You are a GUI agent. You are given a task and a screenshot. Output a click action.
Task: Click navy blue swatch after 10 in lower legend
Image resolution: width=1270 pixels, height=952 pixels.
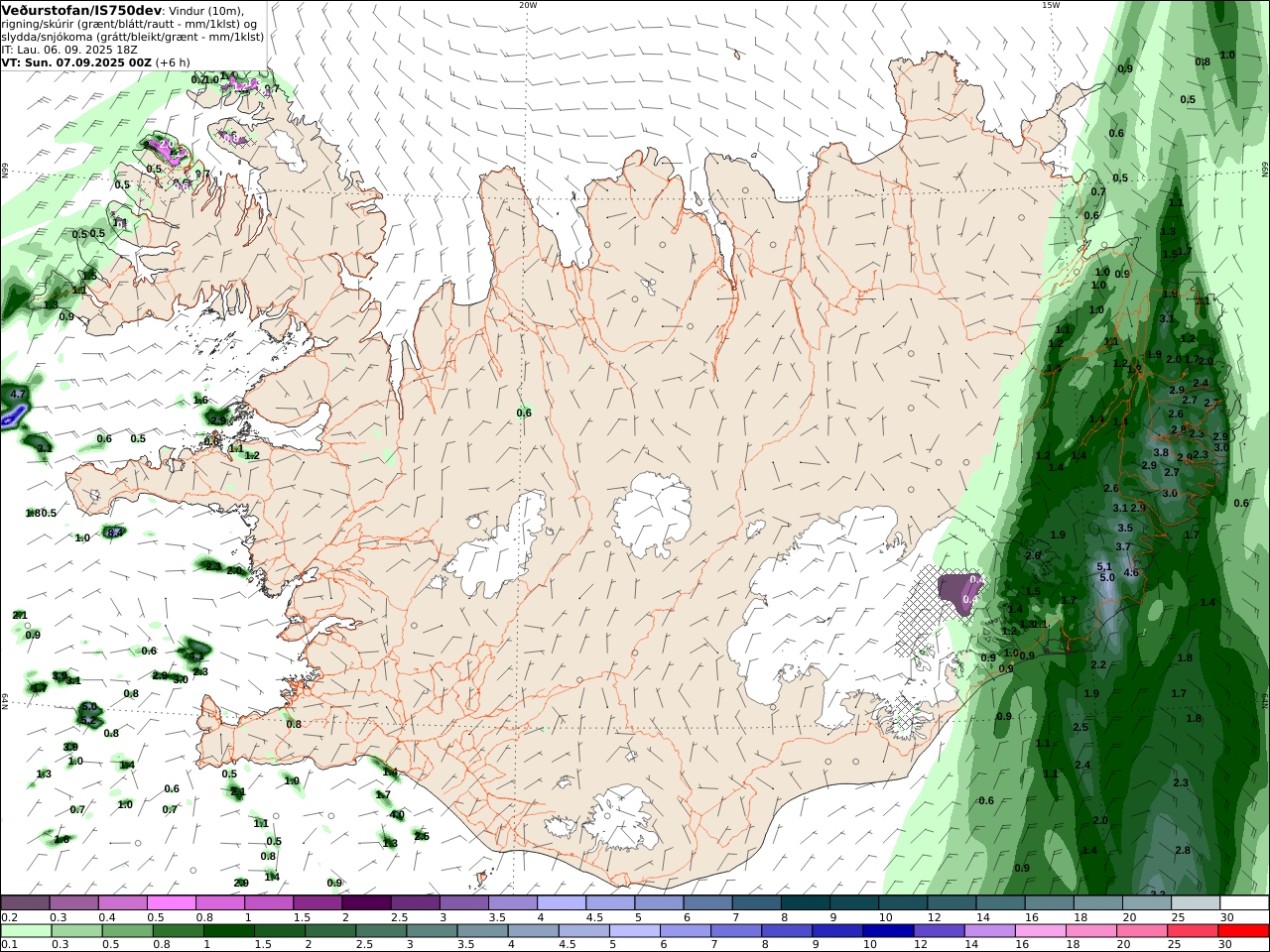(887, 931)
